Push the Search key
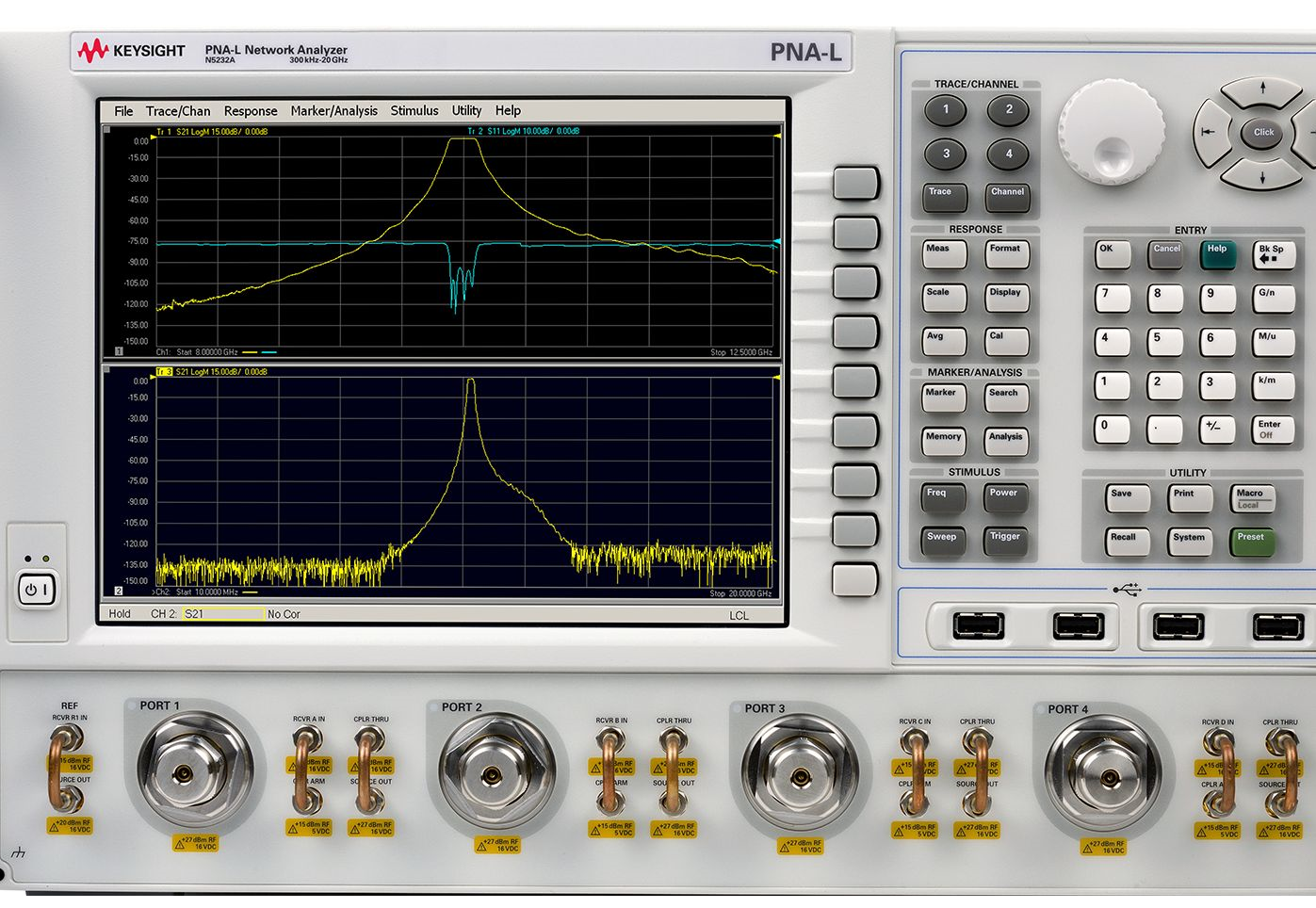The image size is (1316, 908). (1007, 397)
